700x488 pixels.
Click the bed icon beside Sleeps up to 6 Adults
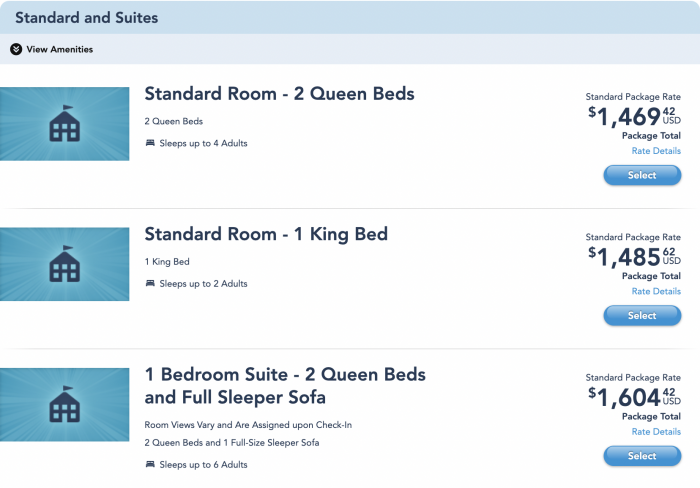(x=150, y=464)
